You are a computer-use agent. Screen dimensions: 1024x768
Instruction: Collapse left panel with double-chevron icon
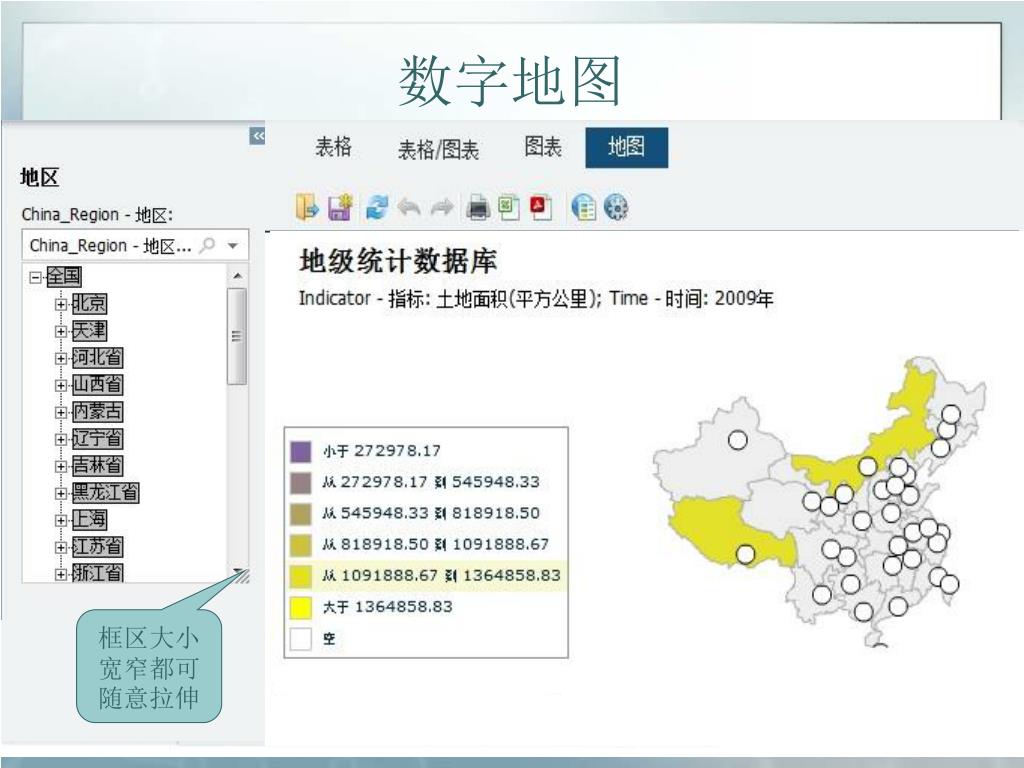click(258, 136)
